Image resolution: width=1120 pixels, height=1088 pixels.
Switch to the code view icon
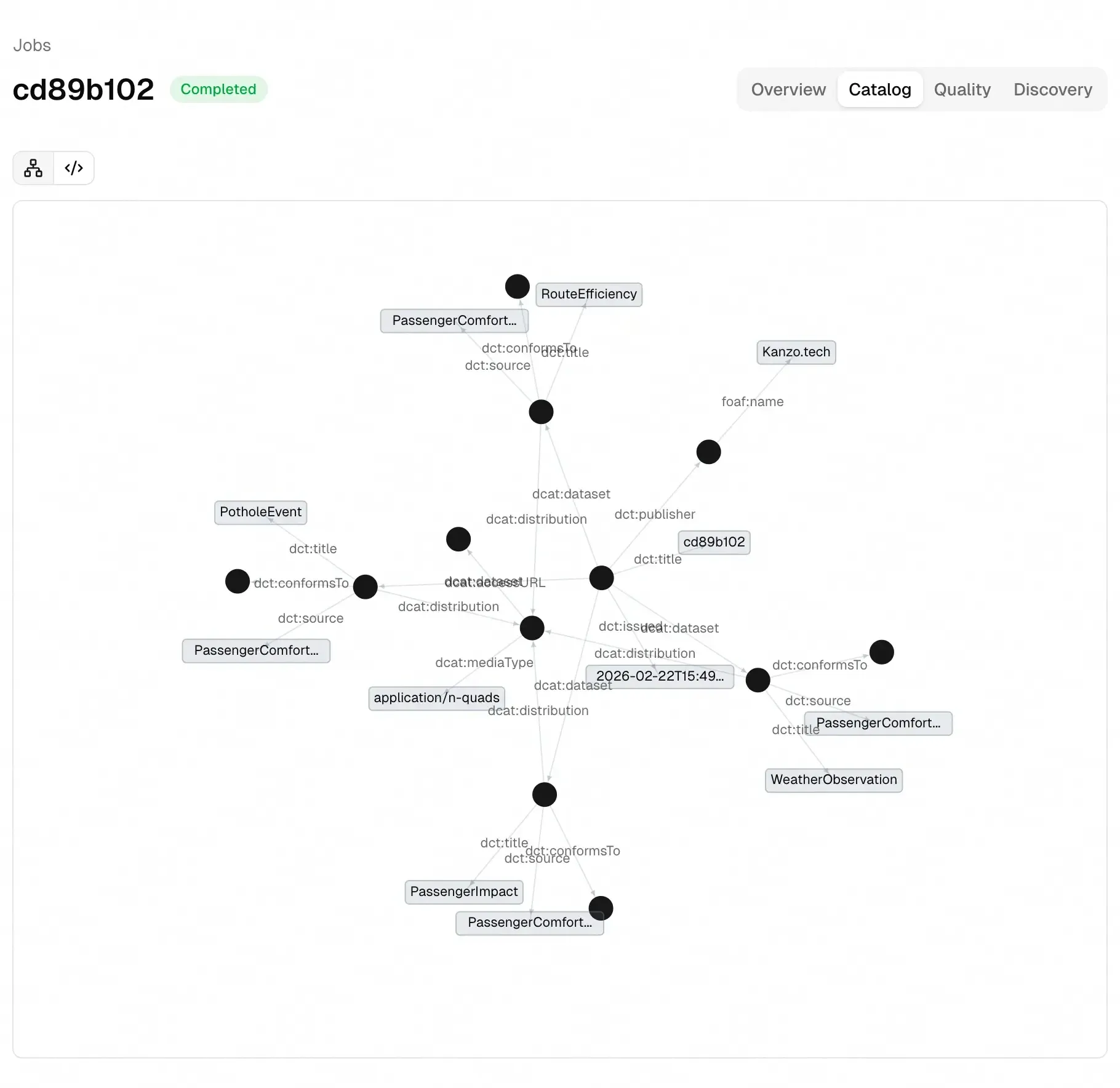coord(74,167)
